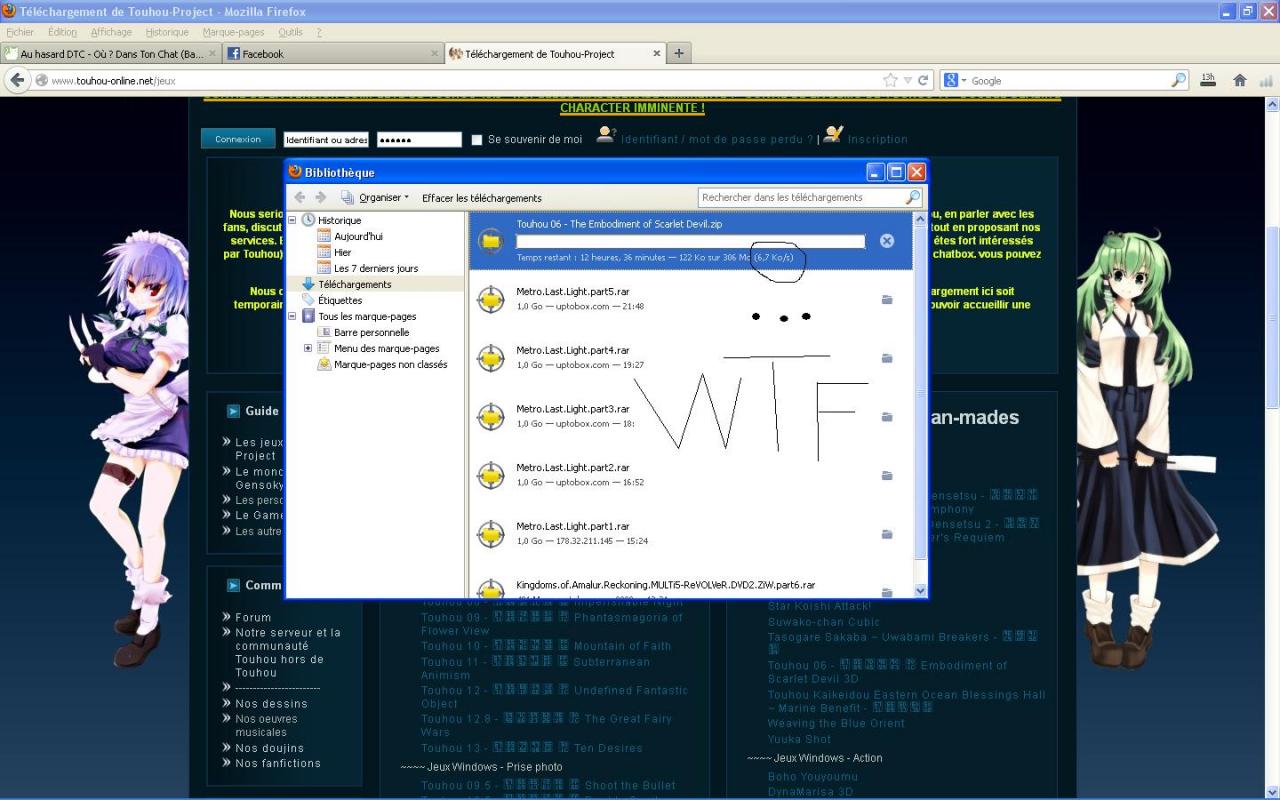Click the Connexion button

tap(238, 139)
